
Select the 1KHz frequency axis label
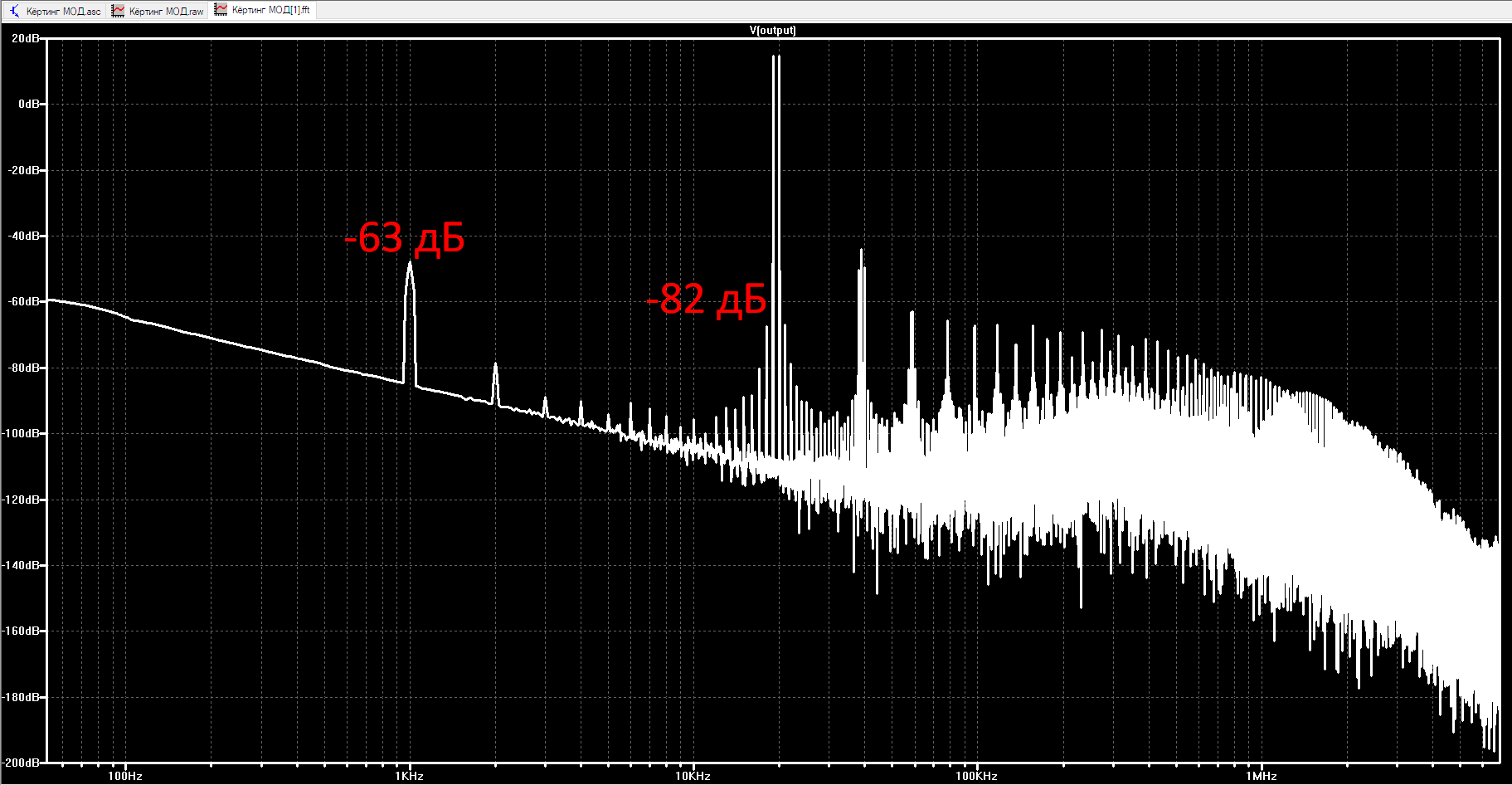point(410,777)
